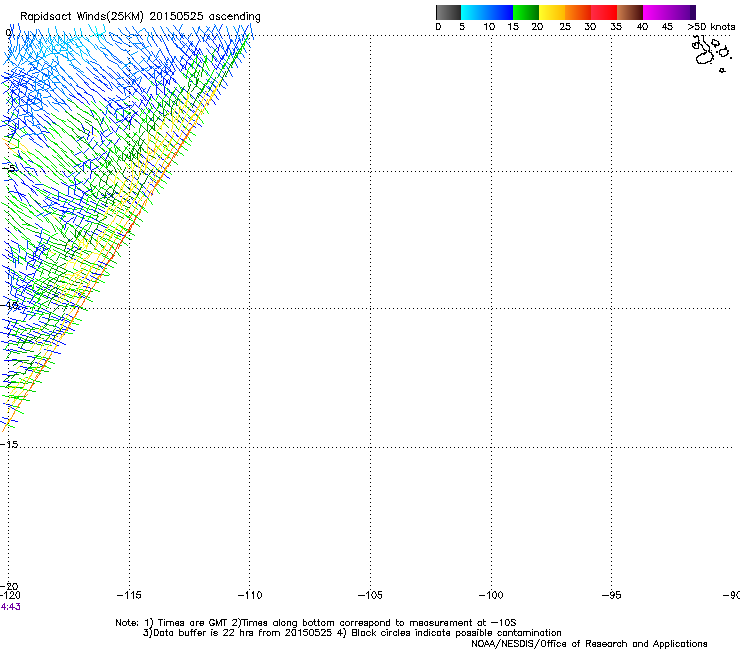Click the 0 latitude axis label
Screen dimensions: 740x650
click(8, 33)
